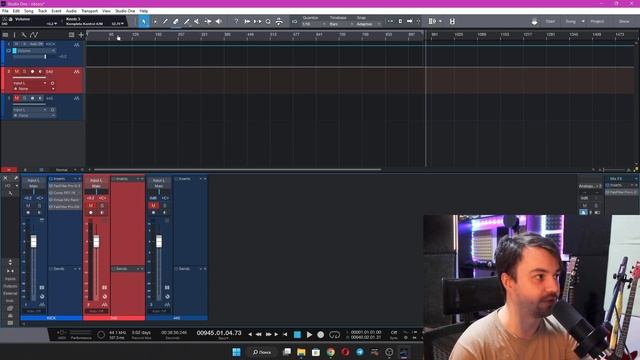The image size is (640, 360).
Task: Select the Mute tool
Action: (x=197, y=21)
